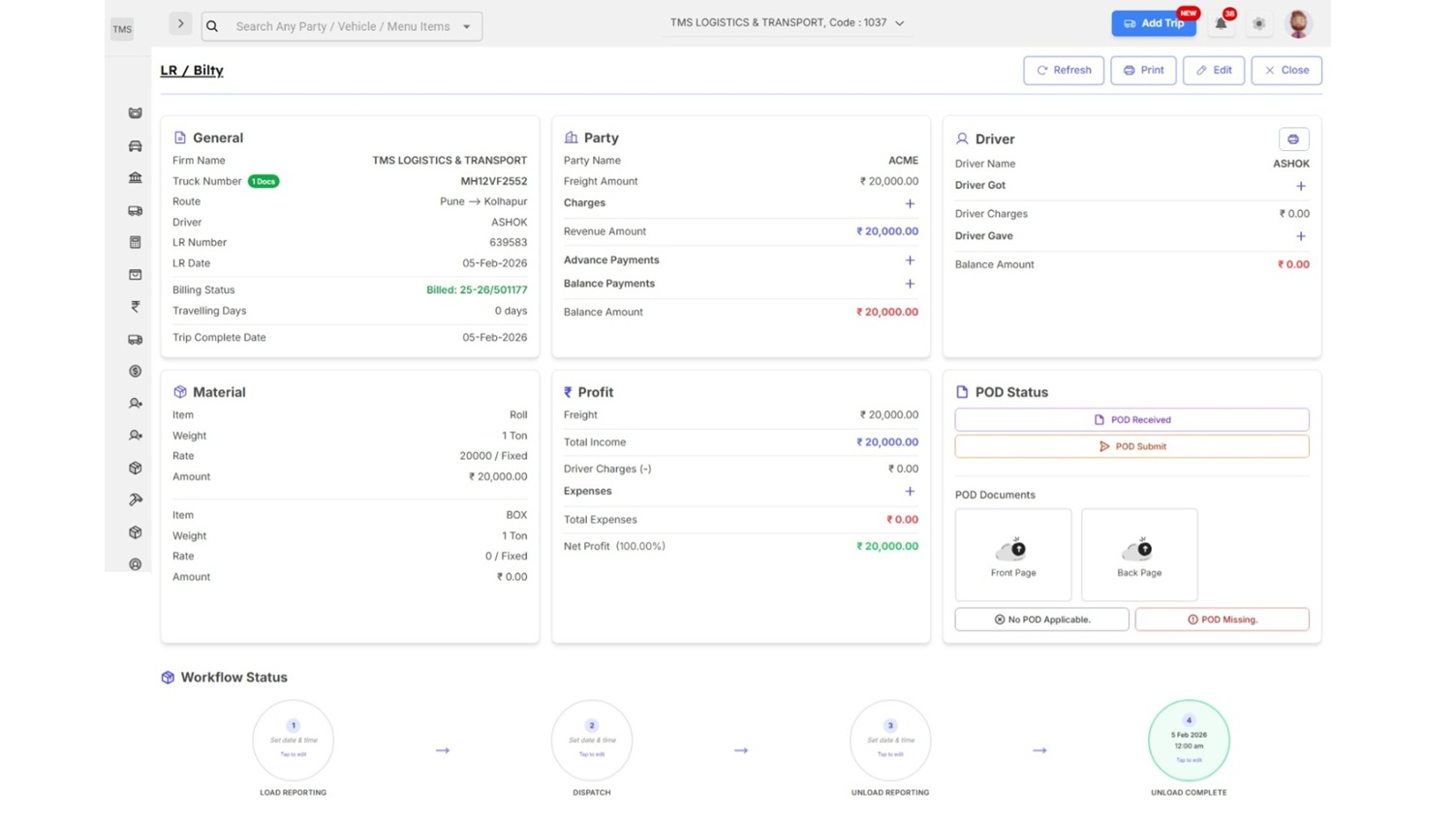Click the car icon in sidebar
Image resolution: width=1456 pixels, height=823 pixels.
(x=136, y=146)
